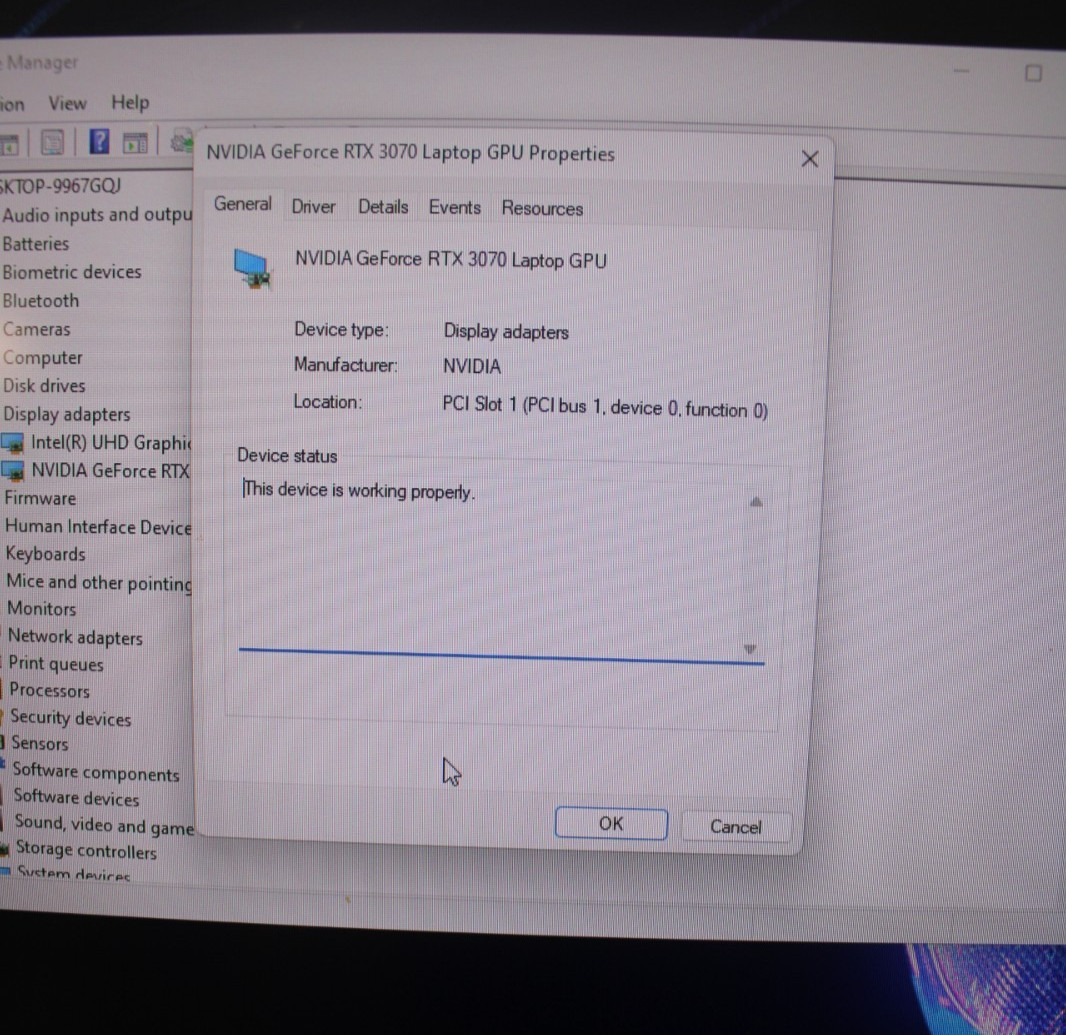Confirm with the OK button
This screenshot has height=1035, width=1066.
click(x=611, y=824)
